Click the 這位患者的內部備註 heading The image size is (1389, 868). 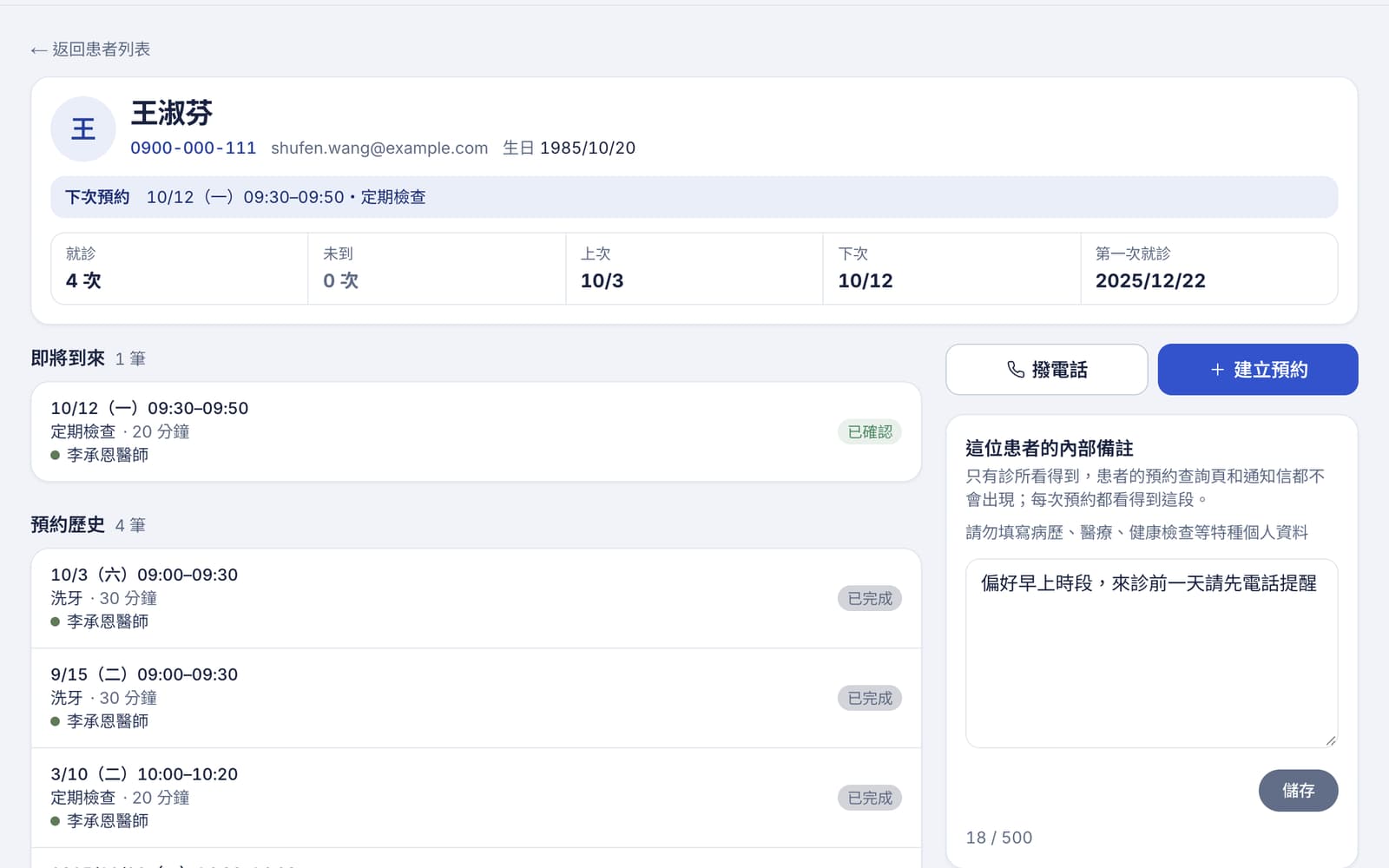click(x=1050, y=449)
